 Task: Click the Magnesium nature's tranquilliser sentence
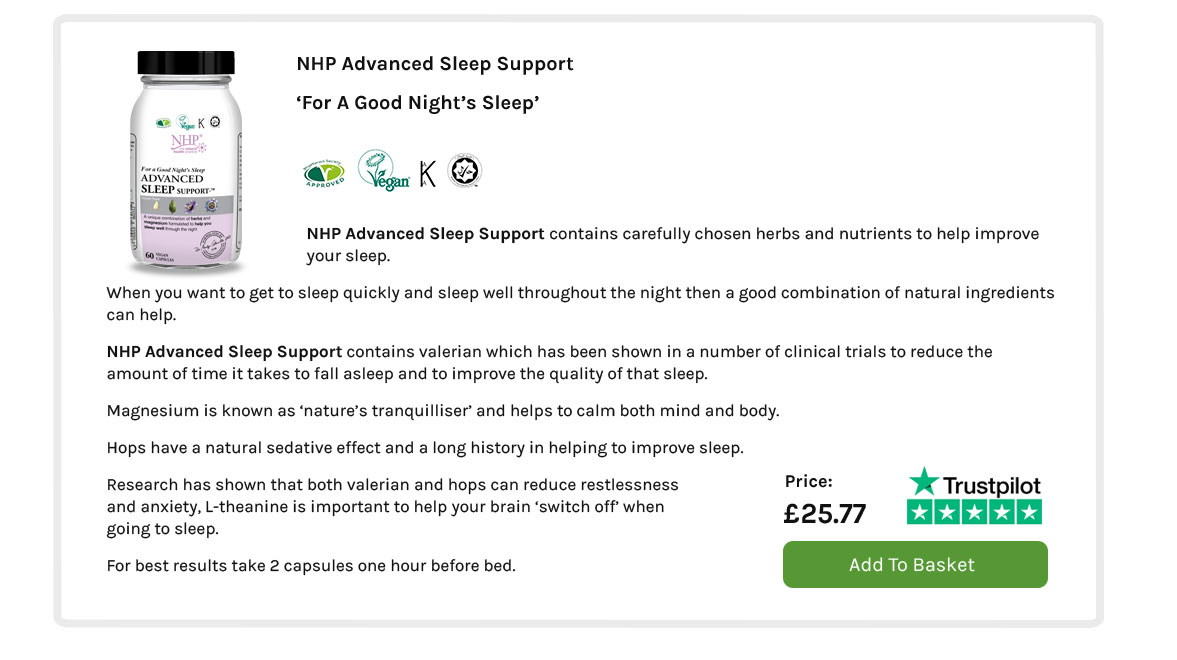coord(443,411)
